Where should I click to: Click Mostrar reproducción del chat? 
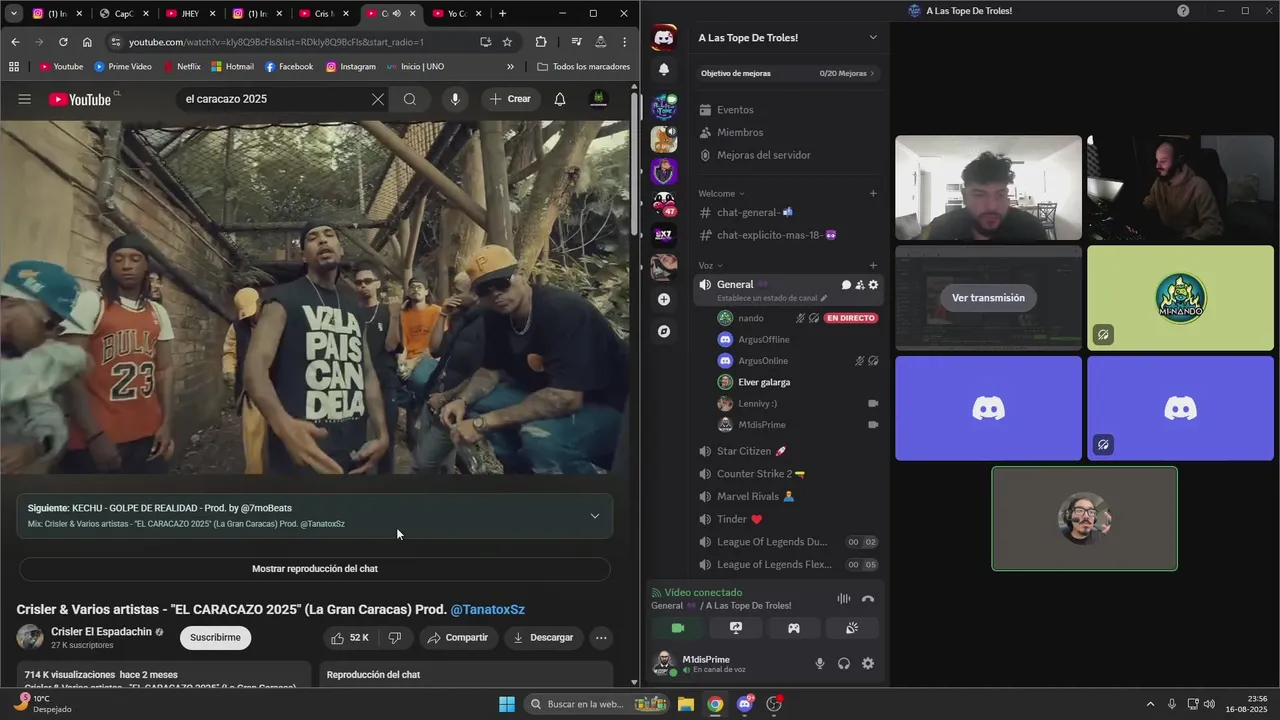click(315, 569)
